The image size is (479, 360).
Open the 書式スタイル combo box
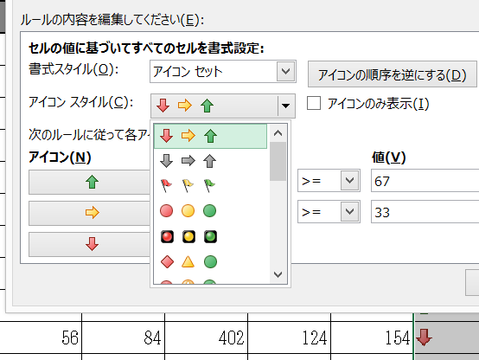223,71
